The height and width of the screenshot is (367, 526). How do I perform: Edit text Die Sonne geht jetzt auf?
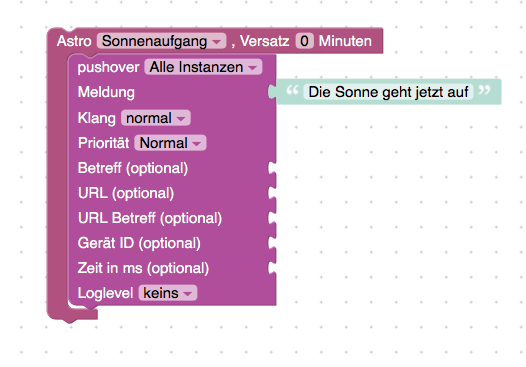coord(388,92)
